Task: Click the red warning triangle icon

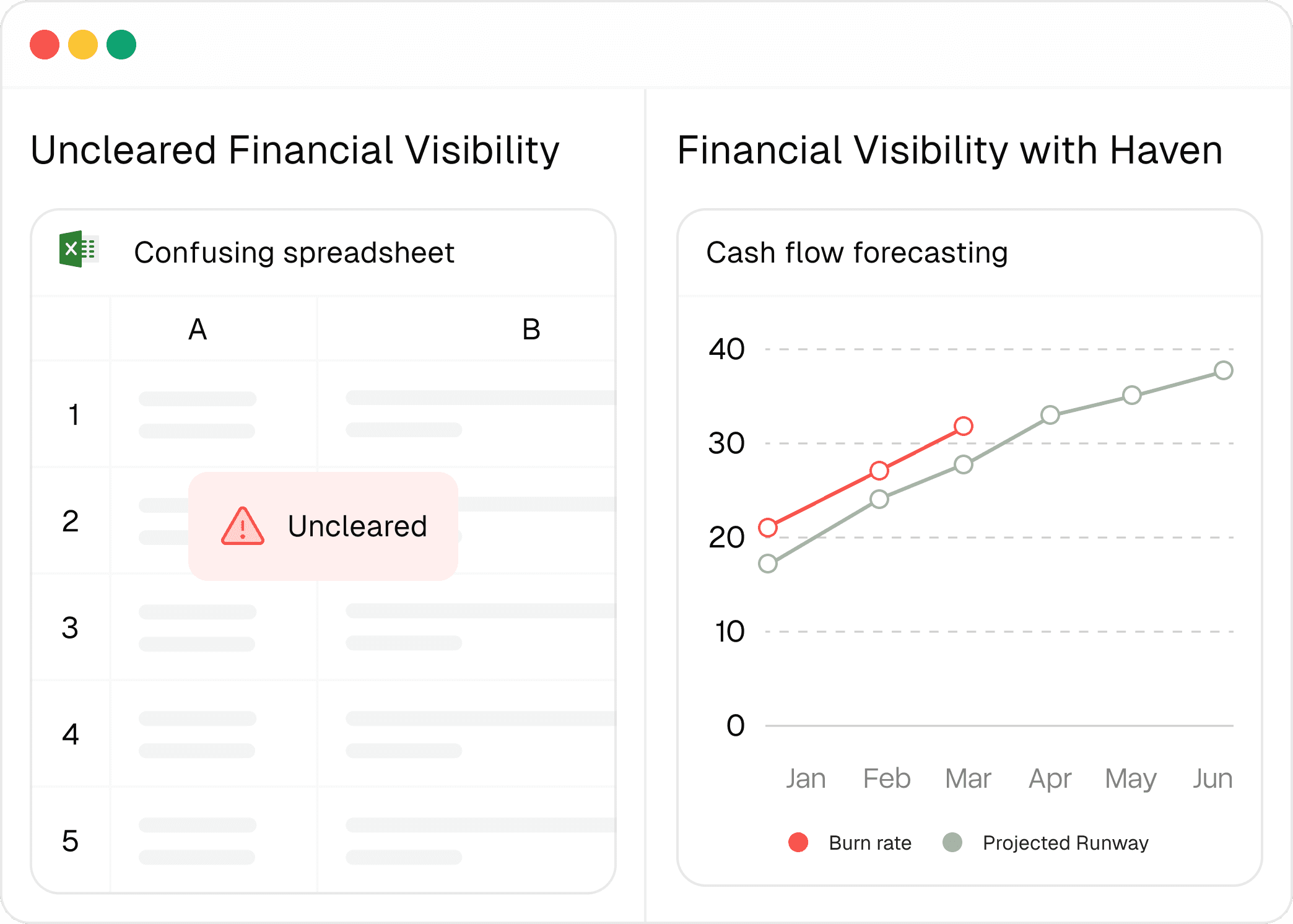Action: tap(243, 526)
